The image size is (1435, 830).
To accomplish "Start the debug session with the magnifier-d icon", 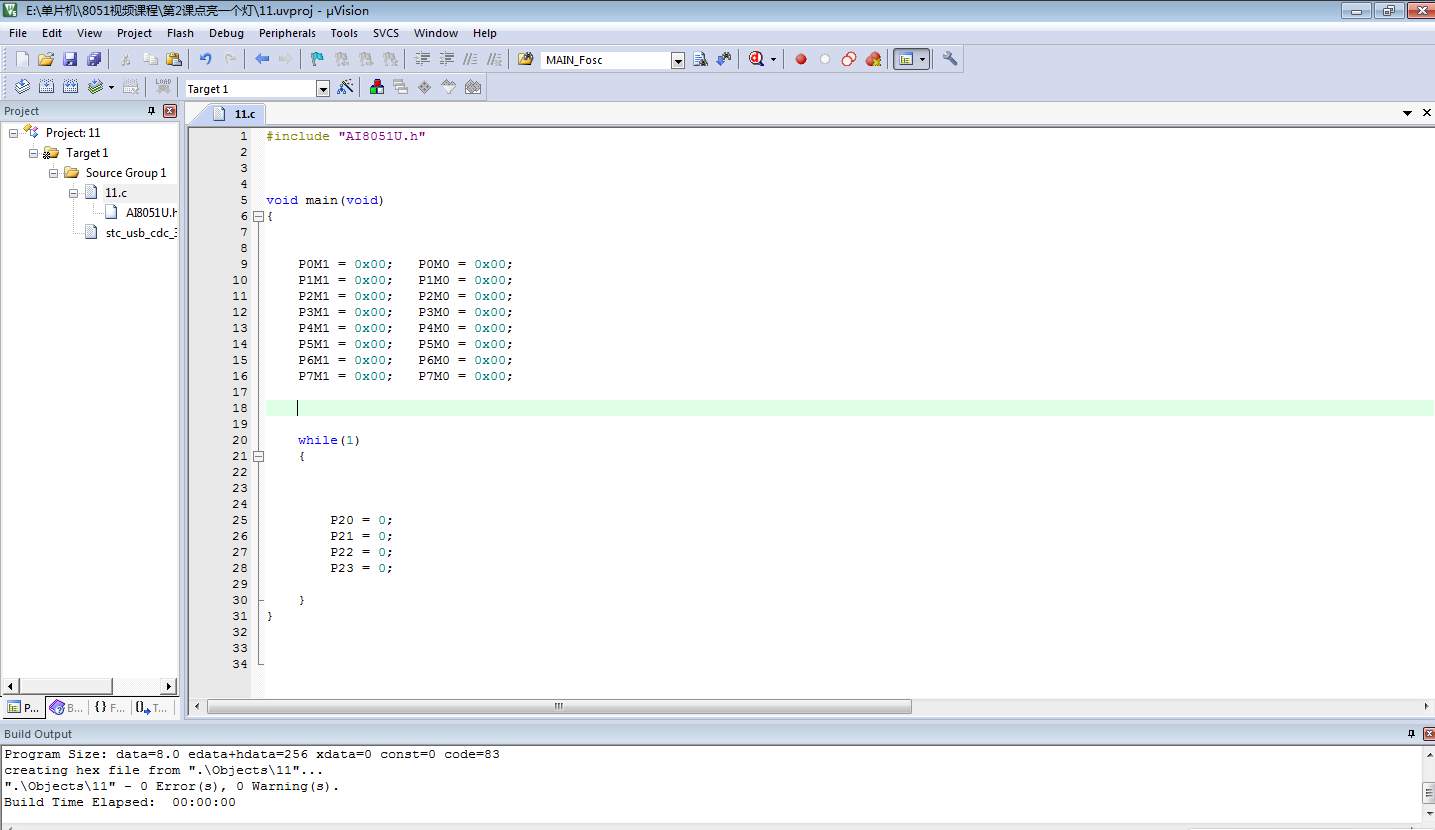I will pyautogui.click(x=757, y=59).
